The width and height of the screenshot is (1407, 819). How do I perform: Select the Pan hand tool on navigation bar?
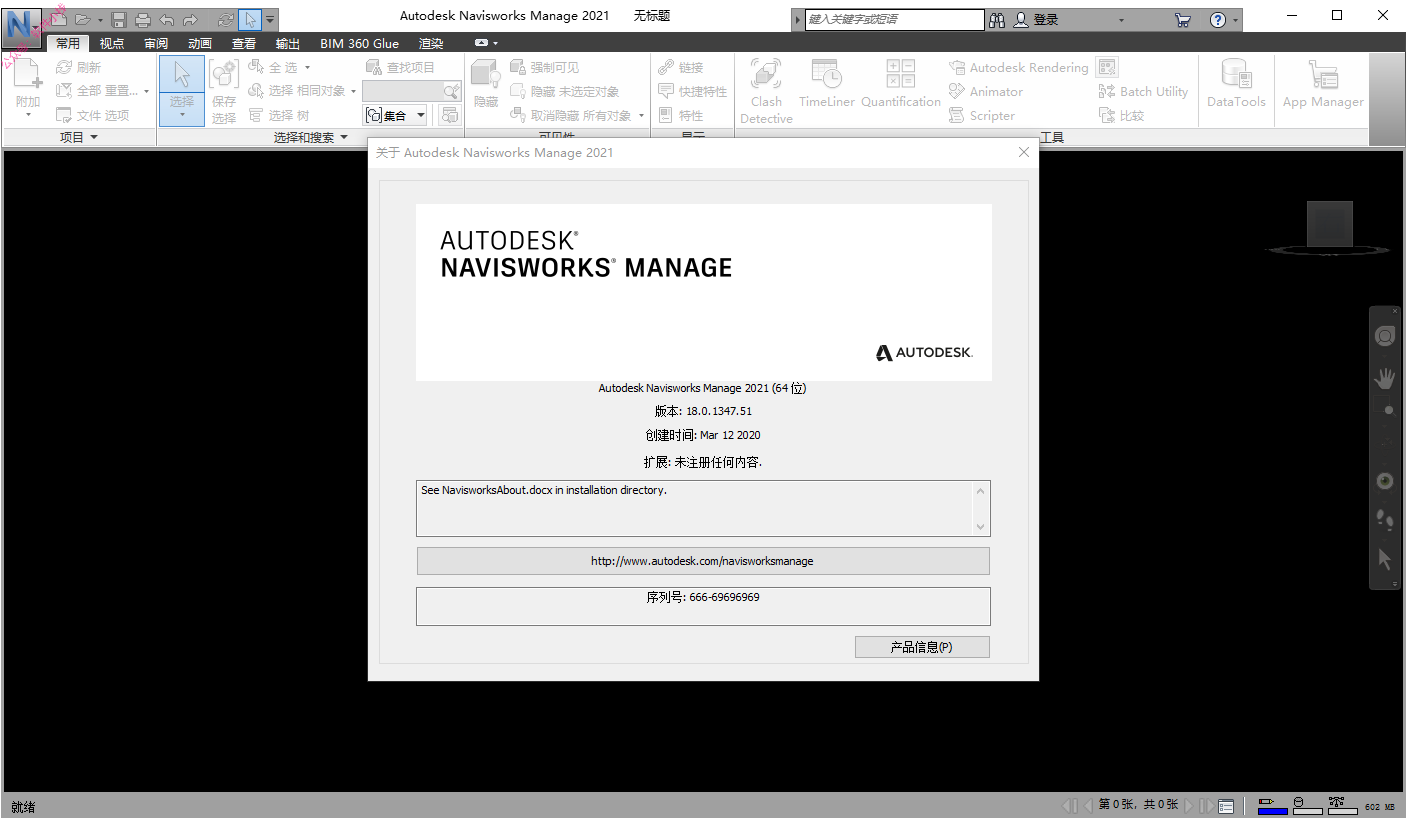tap(1385, 378)
